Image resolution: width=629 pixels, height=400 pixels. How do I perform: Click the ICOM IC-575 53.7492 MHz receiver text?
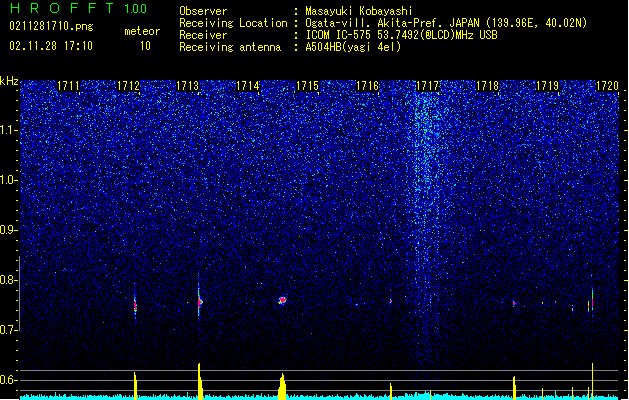[x=401, y=35]
